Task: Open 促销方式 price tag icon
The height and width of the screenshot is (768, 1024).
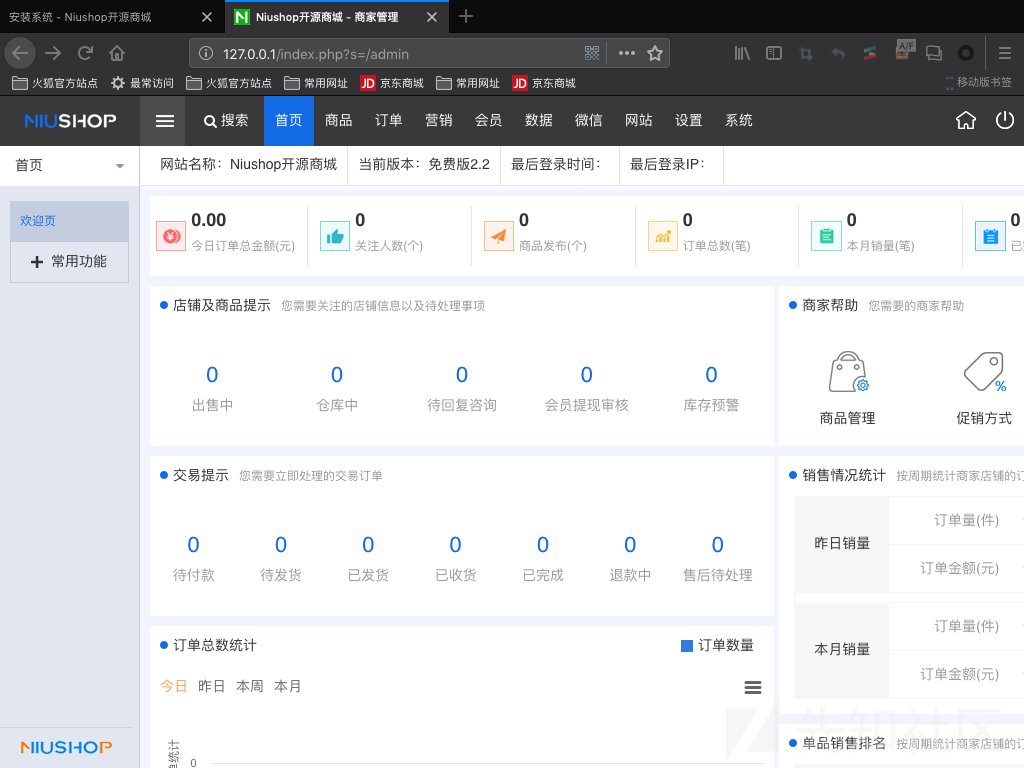Action: coord(984,372)
